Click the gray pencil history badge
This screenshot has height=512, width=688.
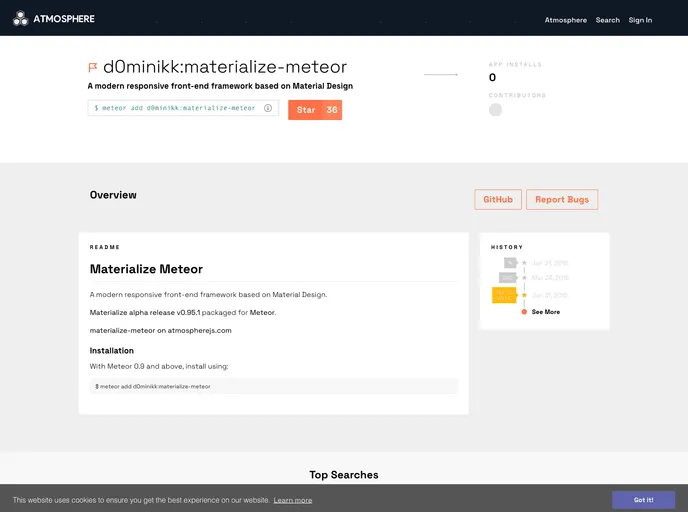point(510,263)
